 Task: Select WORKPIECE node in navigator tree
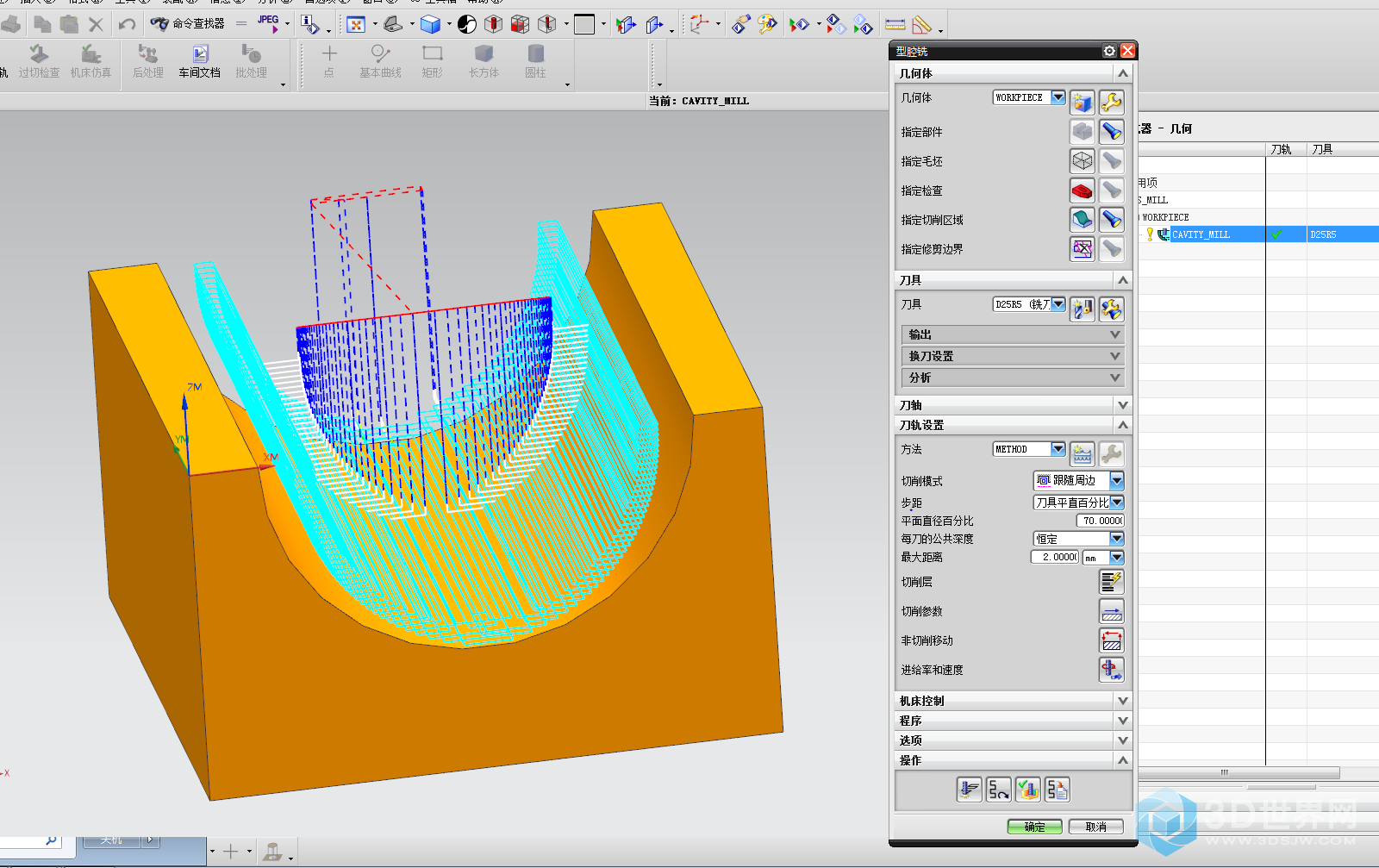pos(1164,217)
